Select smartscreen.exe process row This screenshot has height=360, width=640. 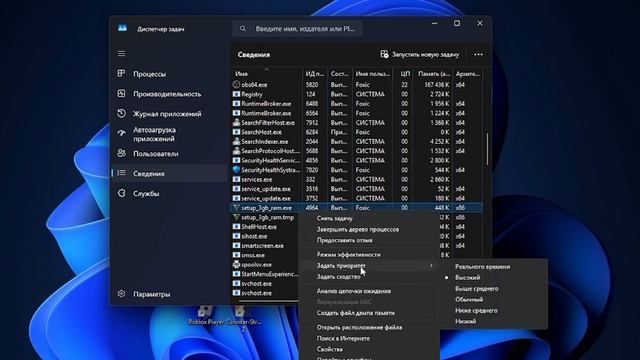click(x=265, y=245)
